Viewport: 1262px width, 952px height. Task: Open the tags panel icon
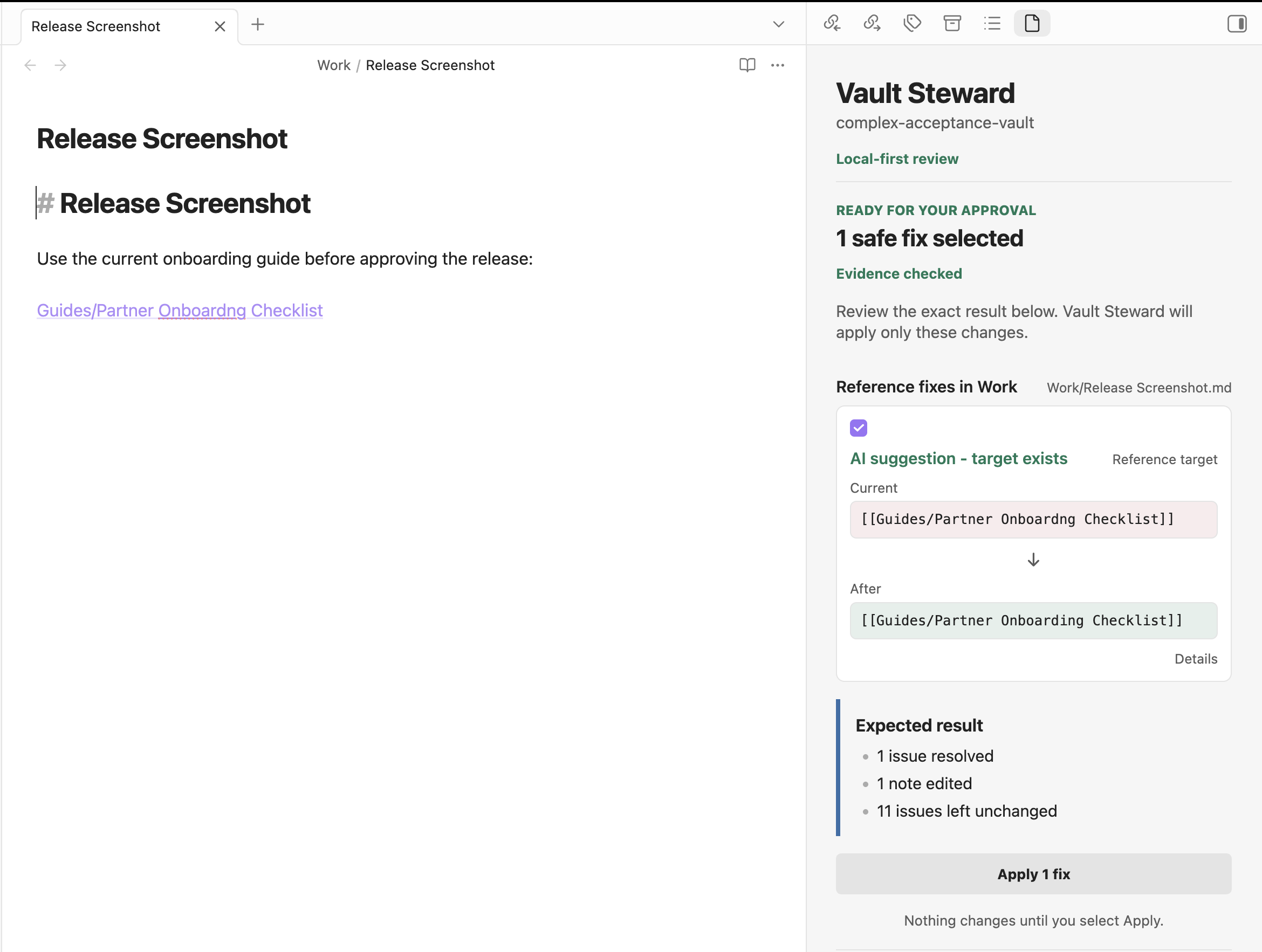coord(913,23)
